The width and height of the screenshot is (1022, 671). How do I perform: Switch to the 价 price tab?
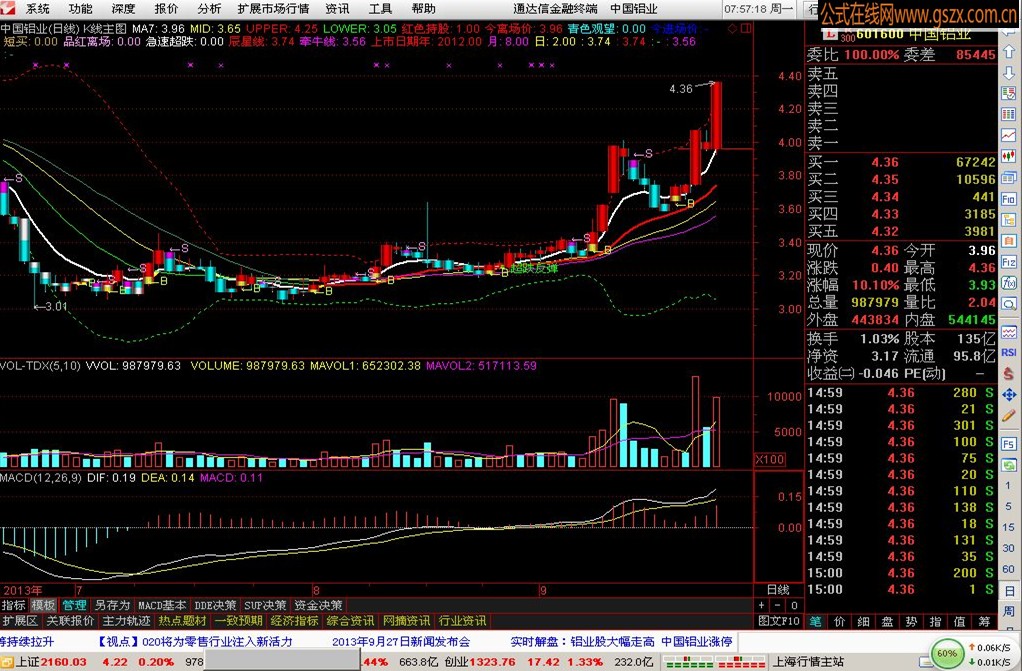click(840, 621)
